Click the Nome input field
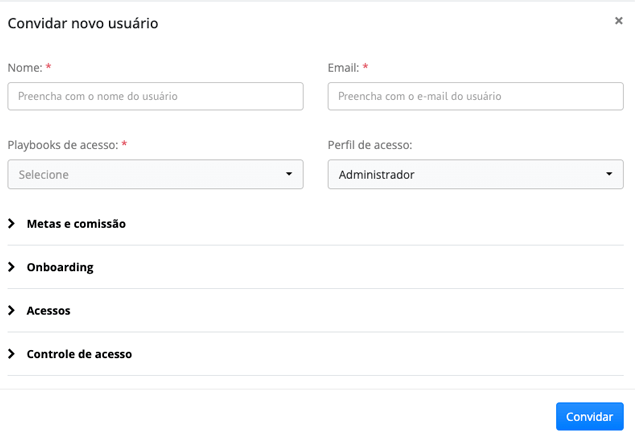The width and height of the screenshot is (635, 441). pos(156,96)
